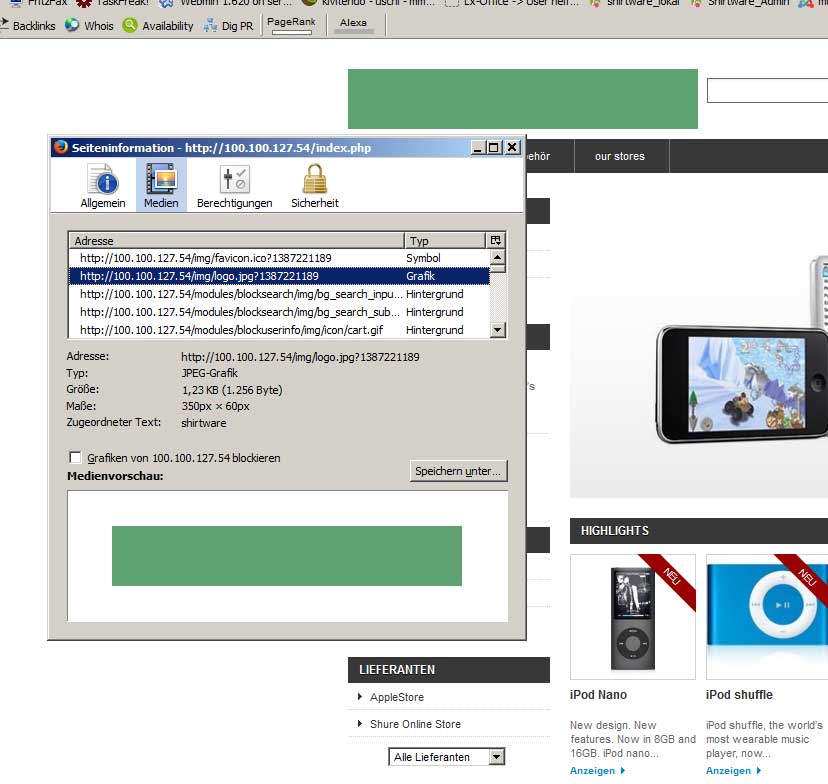828x784 pixels.
Task: Click the media list scroll down arrow
Action: point(497,330)
